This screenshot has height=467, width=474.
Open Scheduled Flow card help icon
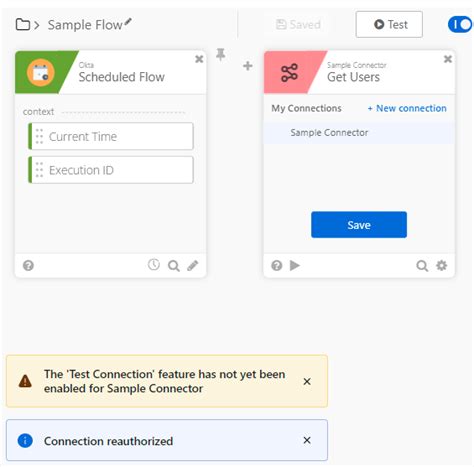[x=28, y=266]
